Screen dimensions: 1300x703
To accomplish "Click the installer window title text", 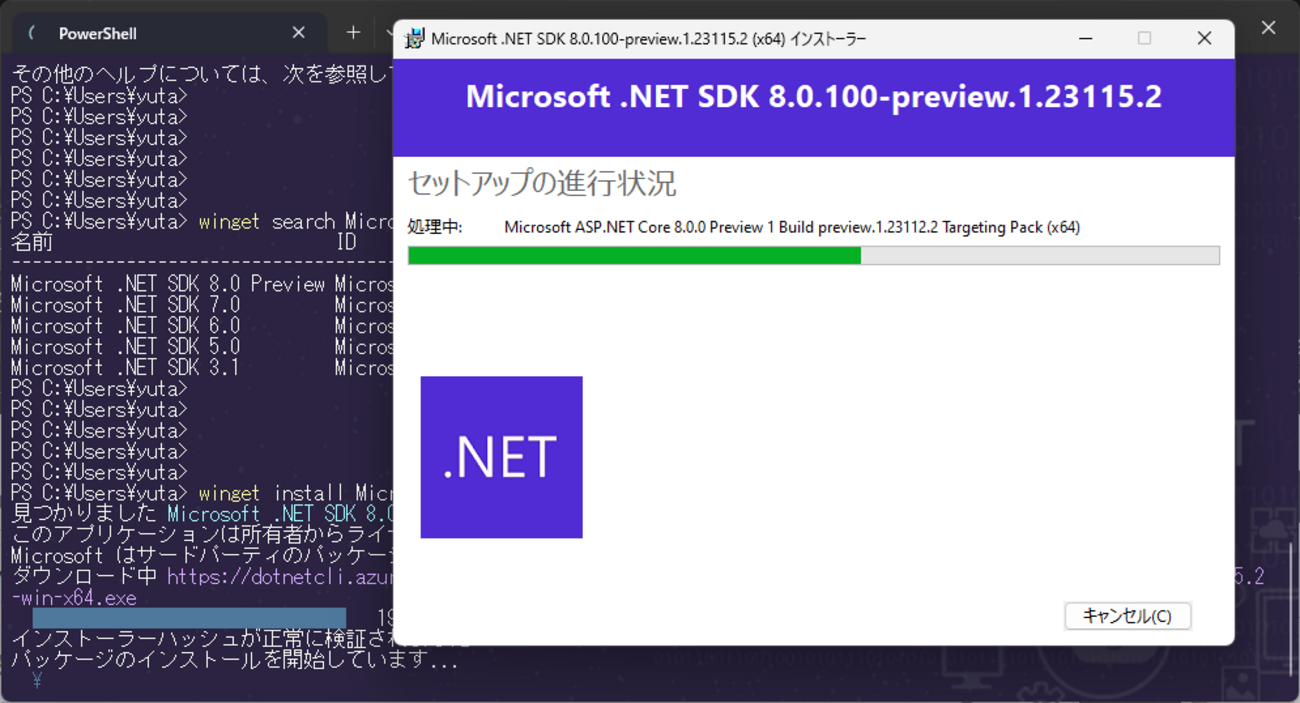I will (x=649, y=38).
